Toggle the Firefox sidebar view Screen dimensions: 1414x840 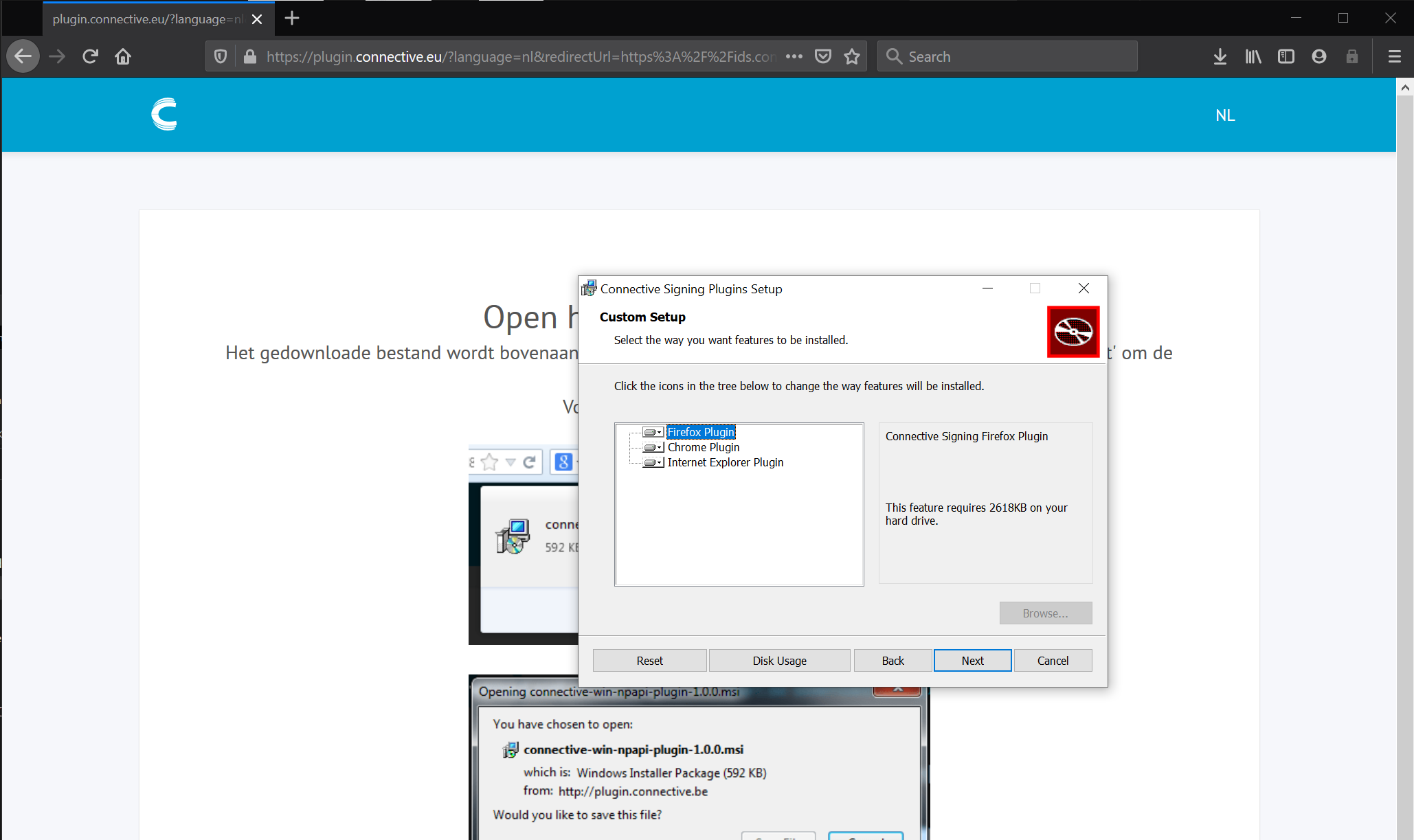point(1286,56)
